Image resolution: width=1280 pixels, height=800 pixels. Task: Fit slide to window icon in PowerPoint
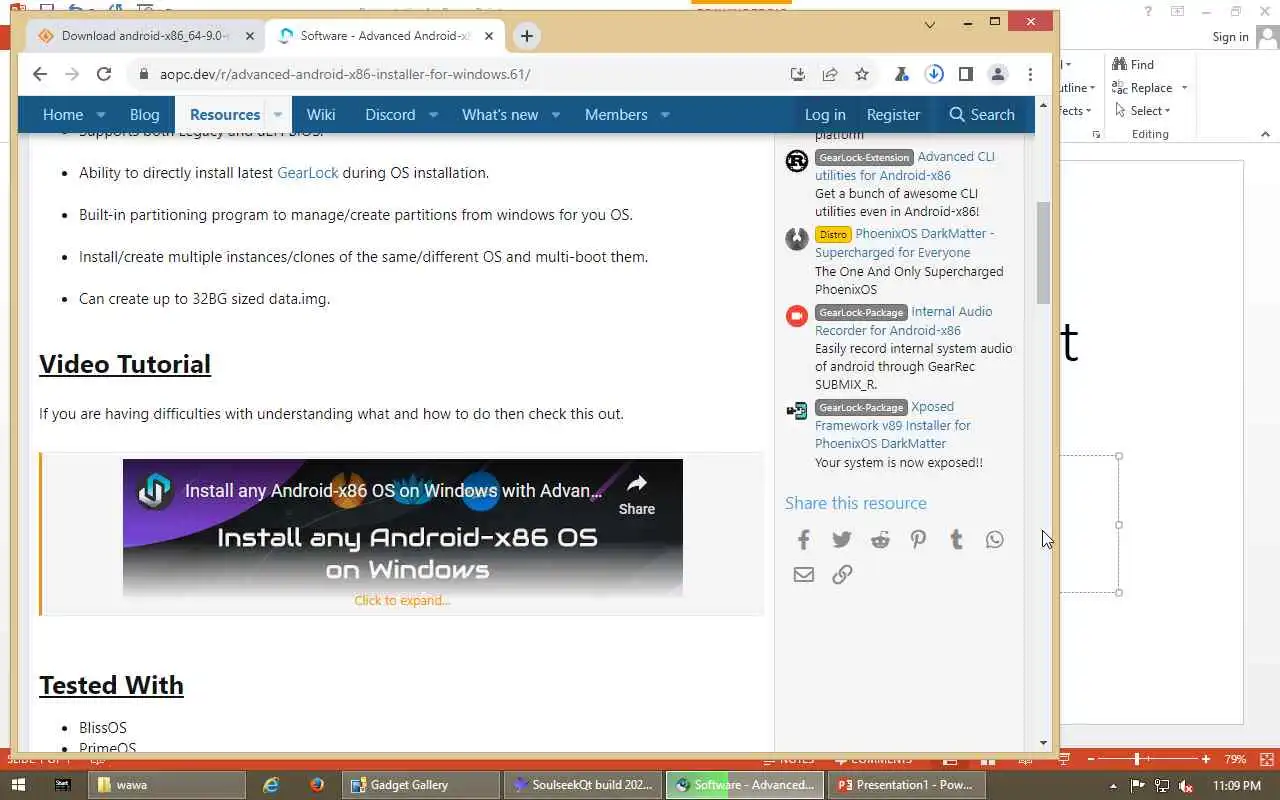[1265, 760]
